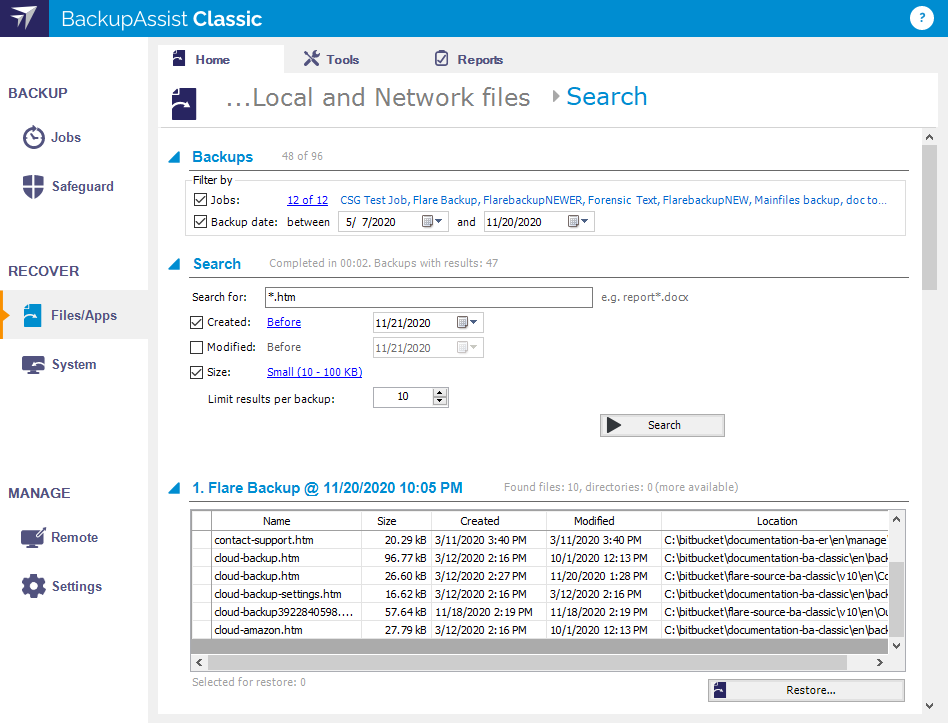Click the Home tab file icon
This screenshot has width=948, height=723.
pyautogui.click(x=179, y=59)
